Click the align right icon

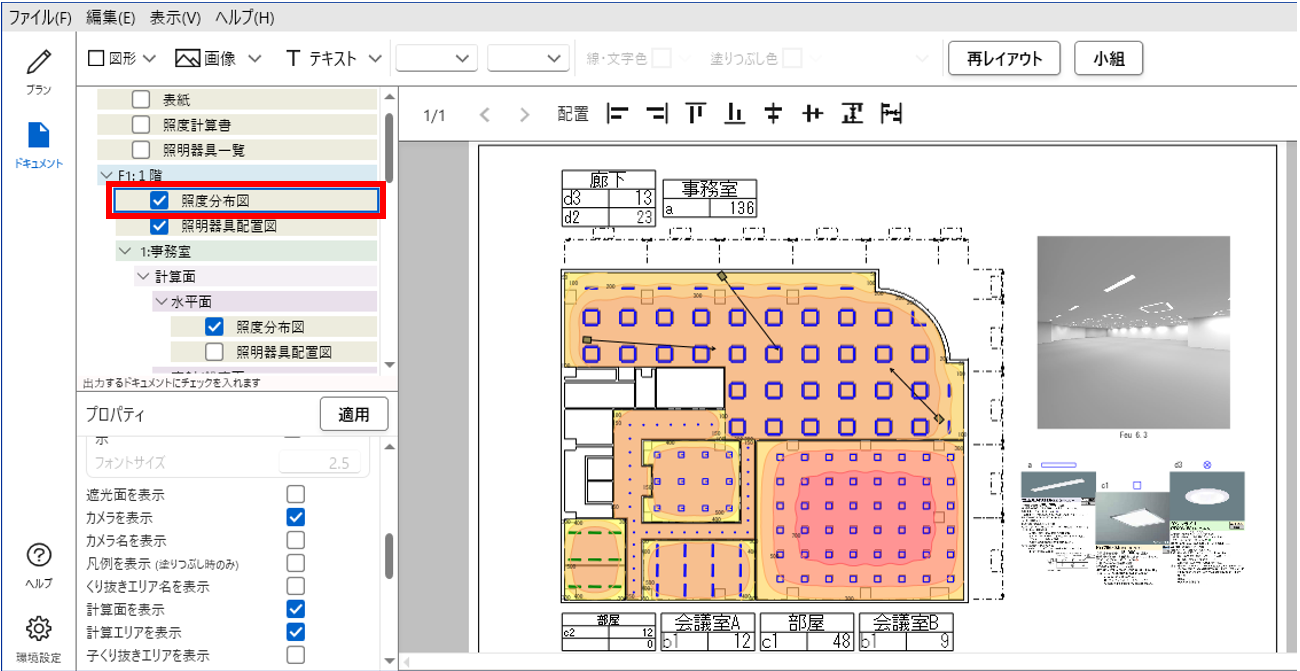click(x=657, y=115)
